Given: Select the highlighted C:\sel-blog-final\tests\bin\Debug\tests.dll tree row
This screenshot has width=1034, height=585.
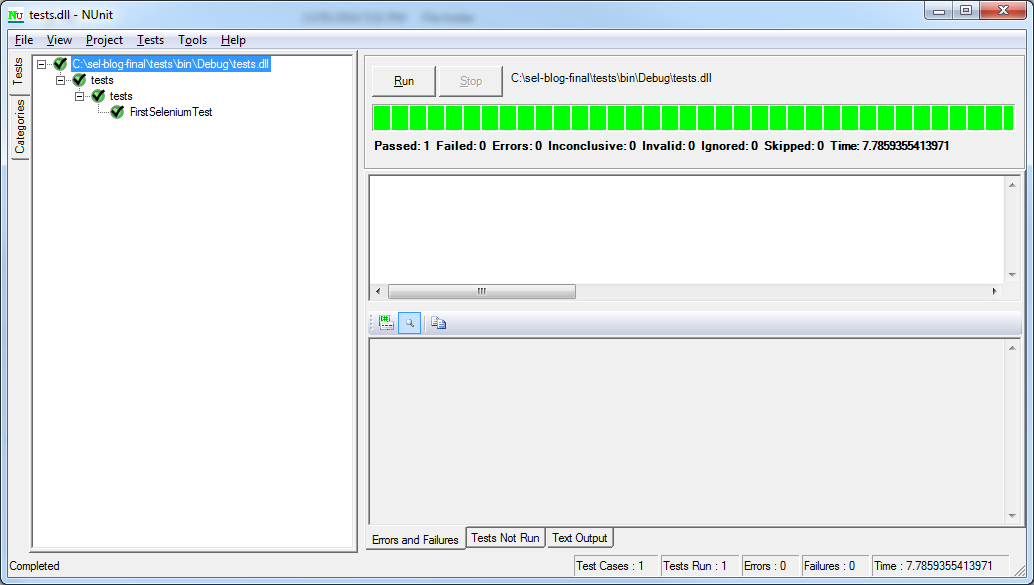Looking at the screenshot, I should pyautogui.click(x=171, y=64).
